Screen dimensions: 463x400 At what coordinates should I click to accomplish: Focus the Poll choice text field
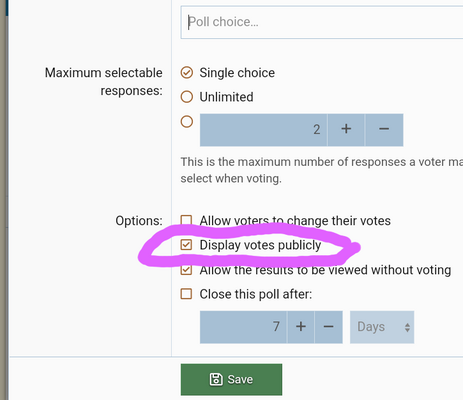pyautogui.click(x=322, y=22)
